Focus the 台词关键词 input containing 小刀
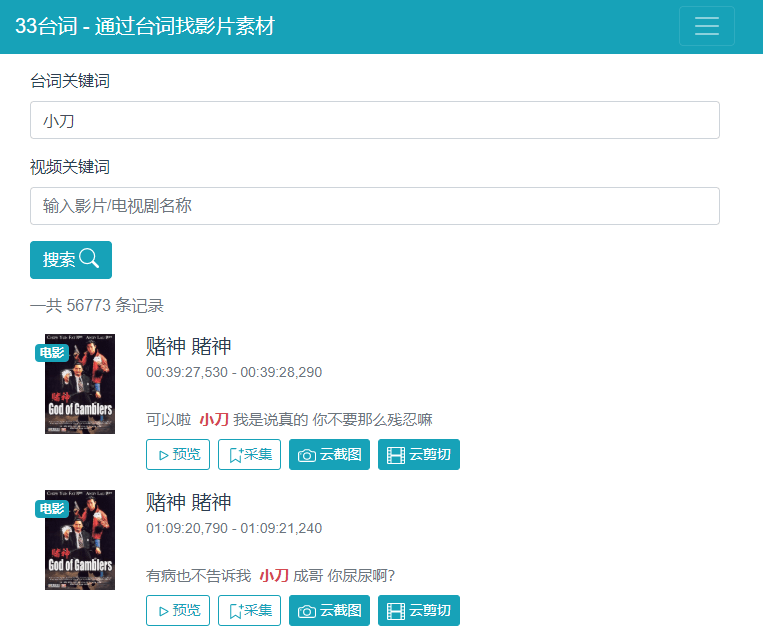 point(374,120)
